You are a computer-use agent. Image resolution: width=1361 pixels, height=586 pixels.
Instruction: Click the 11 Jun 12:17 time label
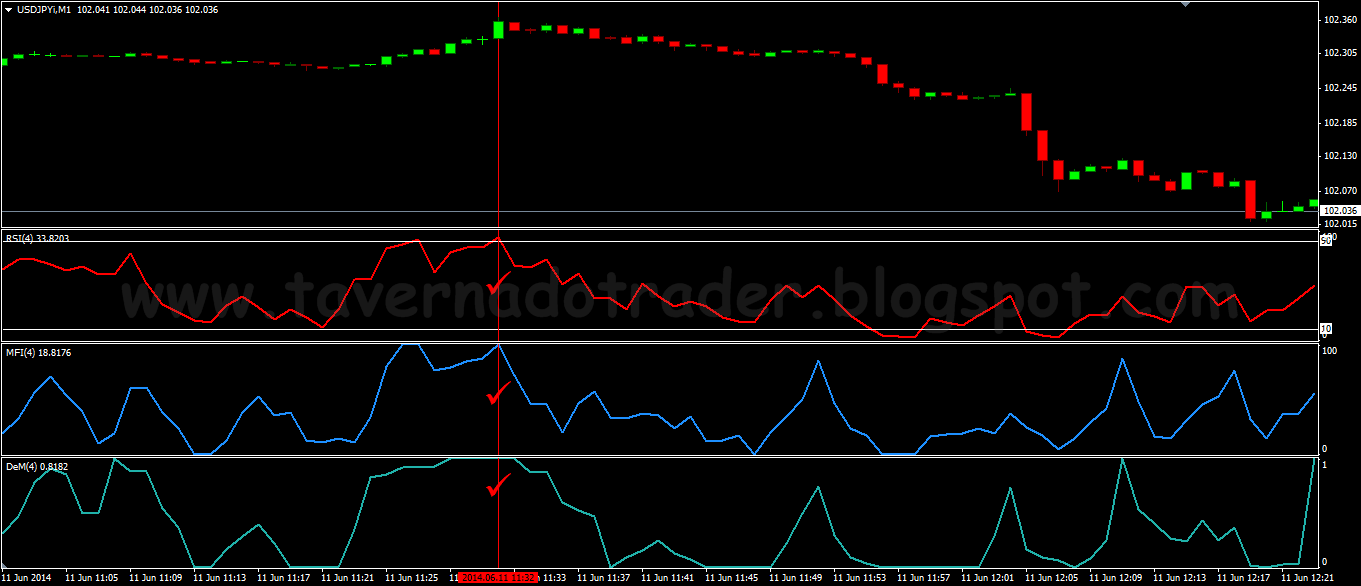coord(1243,578)
